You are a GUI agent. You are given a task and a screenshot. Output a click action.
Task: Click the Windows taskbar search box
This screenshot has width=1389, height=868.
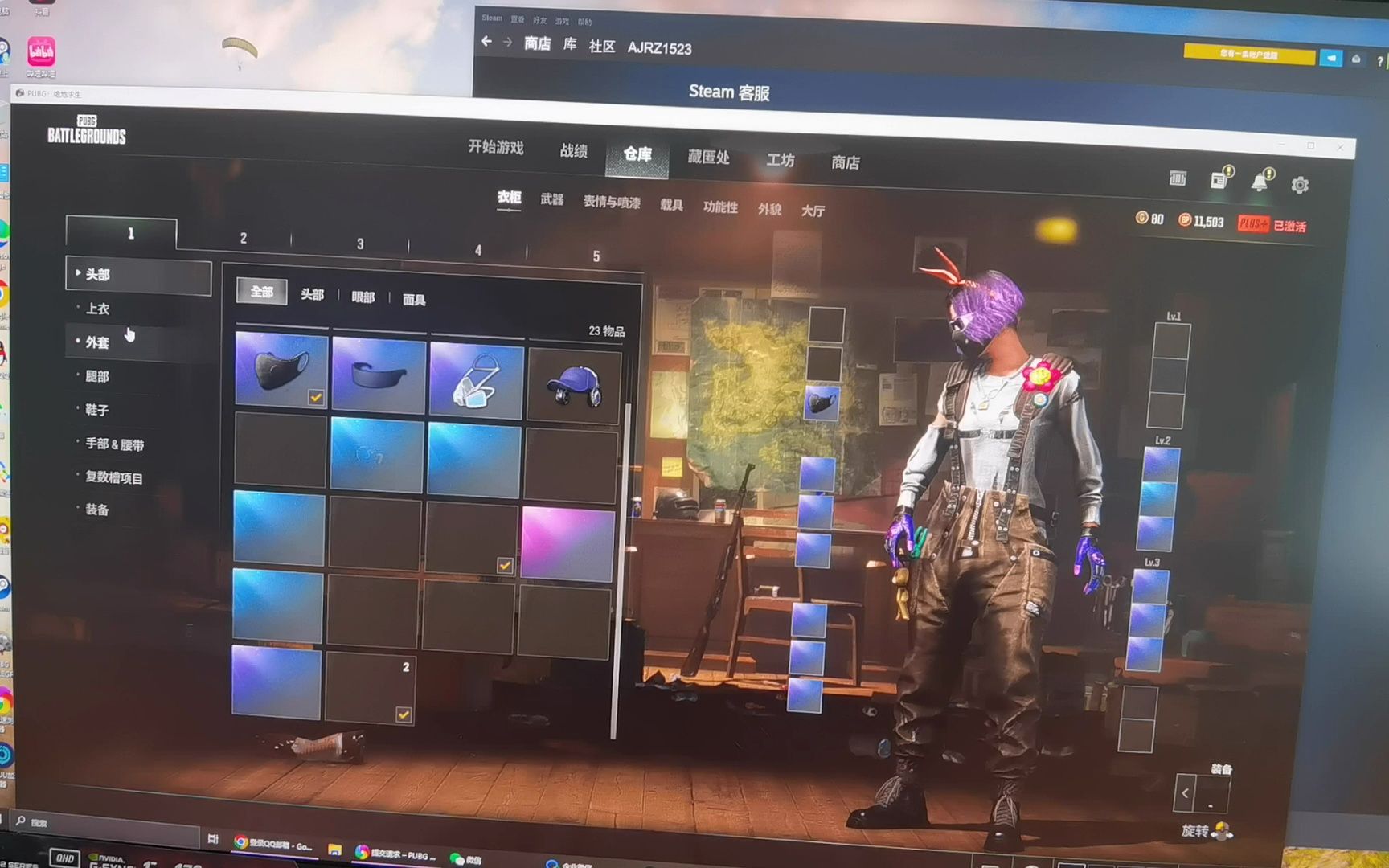[x=104, y=825]
